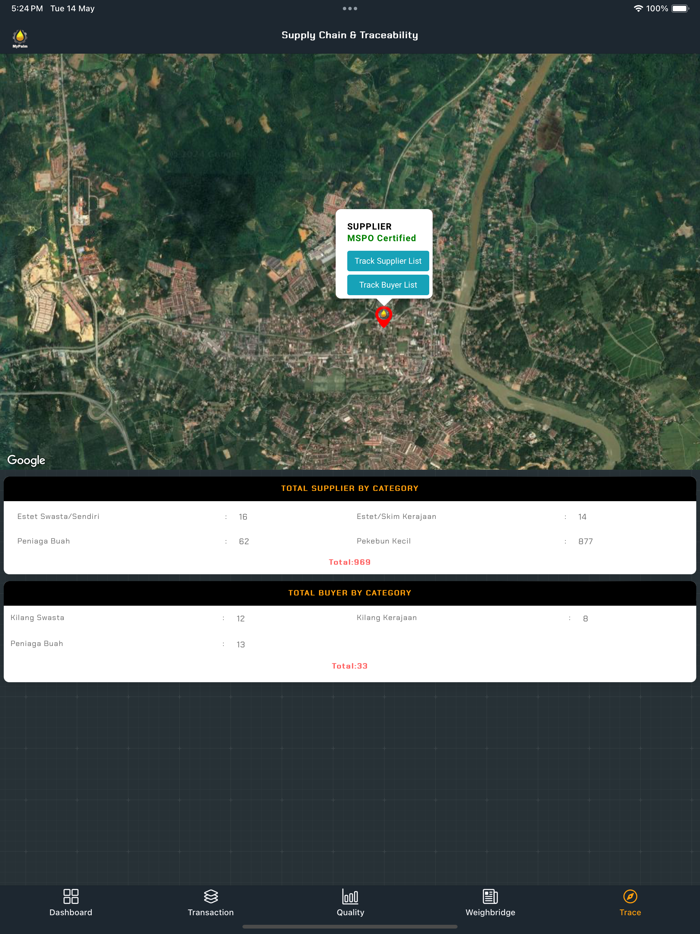Click Track Buyer List button
700x934 pixels.
pyautogui.click(x=388, y=285)
